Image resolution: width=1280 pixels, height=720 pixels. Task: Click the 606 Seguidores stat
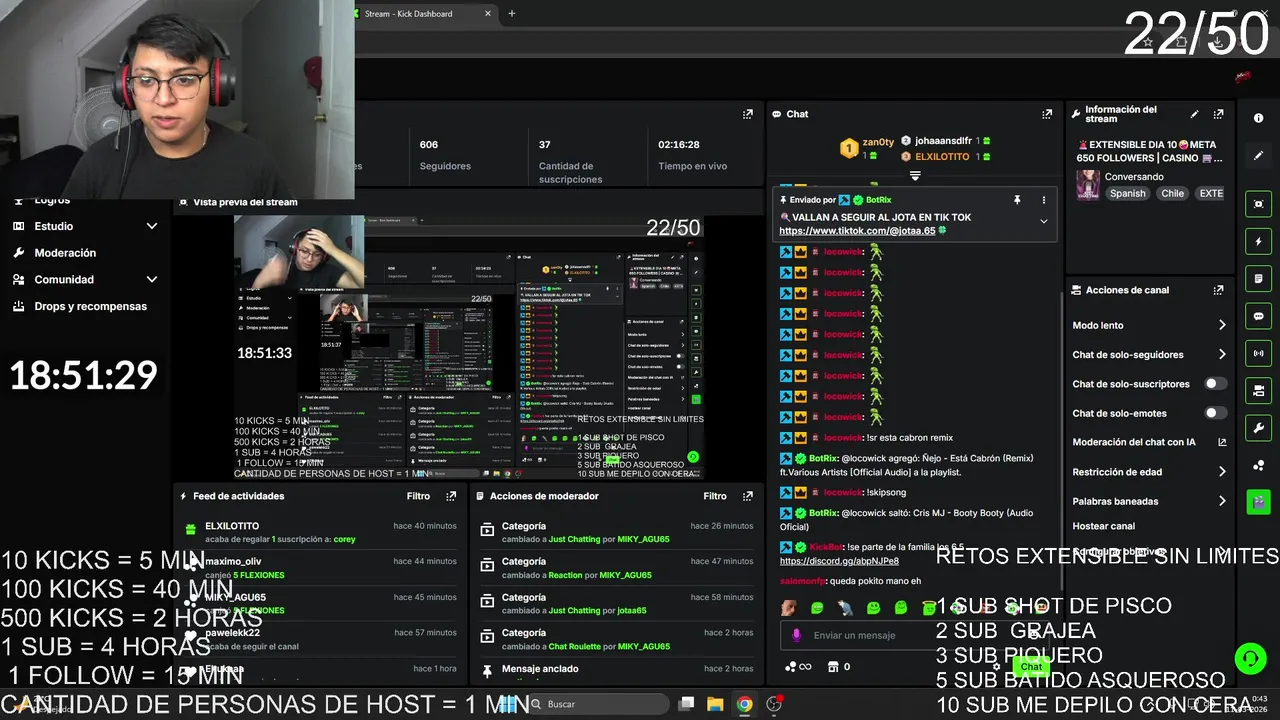444,154
